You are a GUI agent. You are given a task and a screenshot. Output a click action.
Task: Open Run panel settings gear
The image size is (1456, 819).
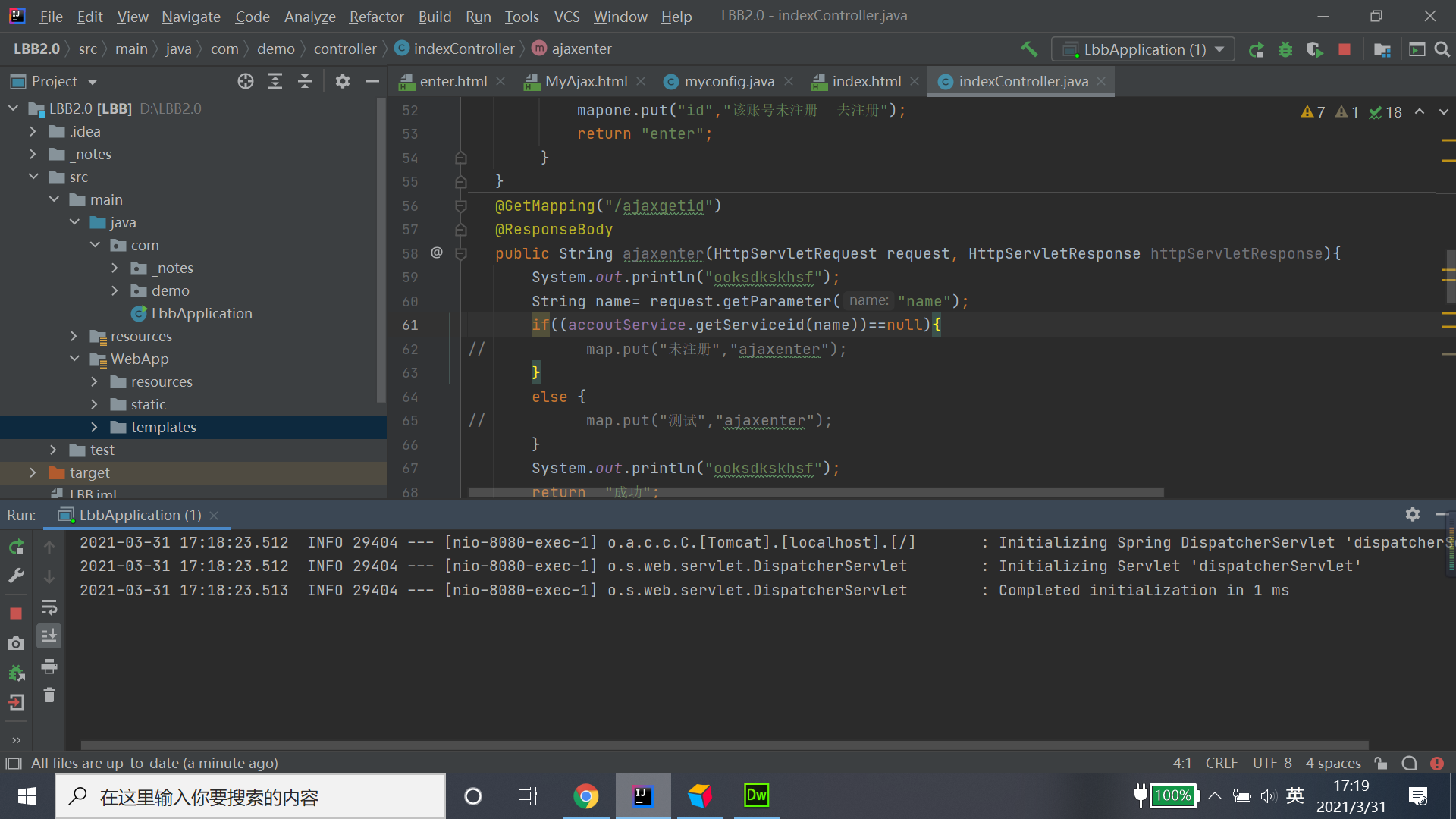coord(1412,514)
